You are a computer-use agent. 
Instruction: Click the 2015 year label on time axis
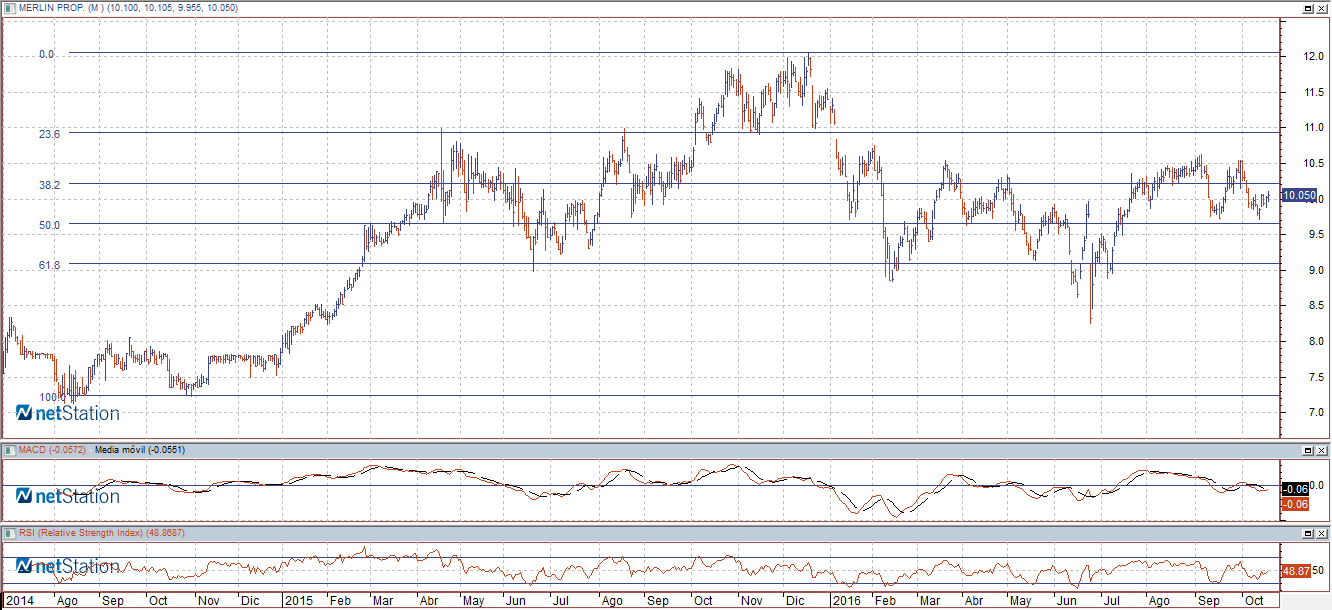[x=298, y=601]
